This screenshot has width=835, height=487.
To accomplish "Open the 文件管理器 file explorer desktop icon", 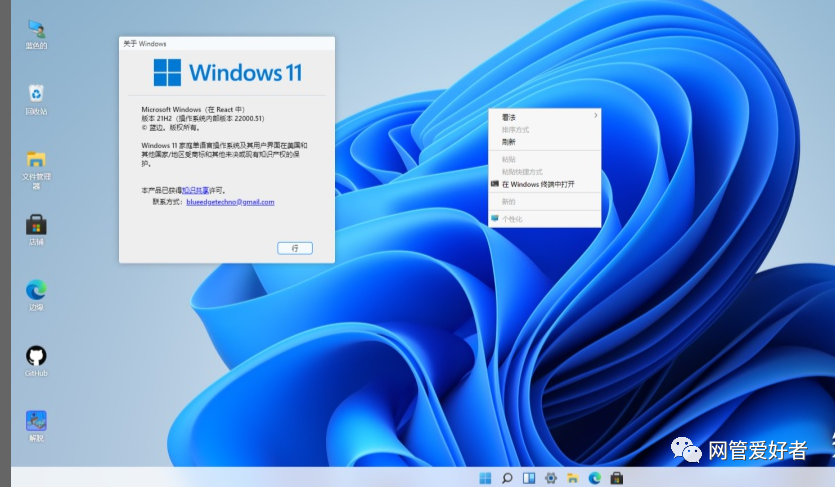I will pyautogui.click(x=36, y=161).
